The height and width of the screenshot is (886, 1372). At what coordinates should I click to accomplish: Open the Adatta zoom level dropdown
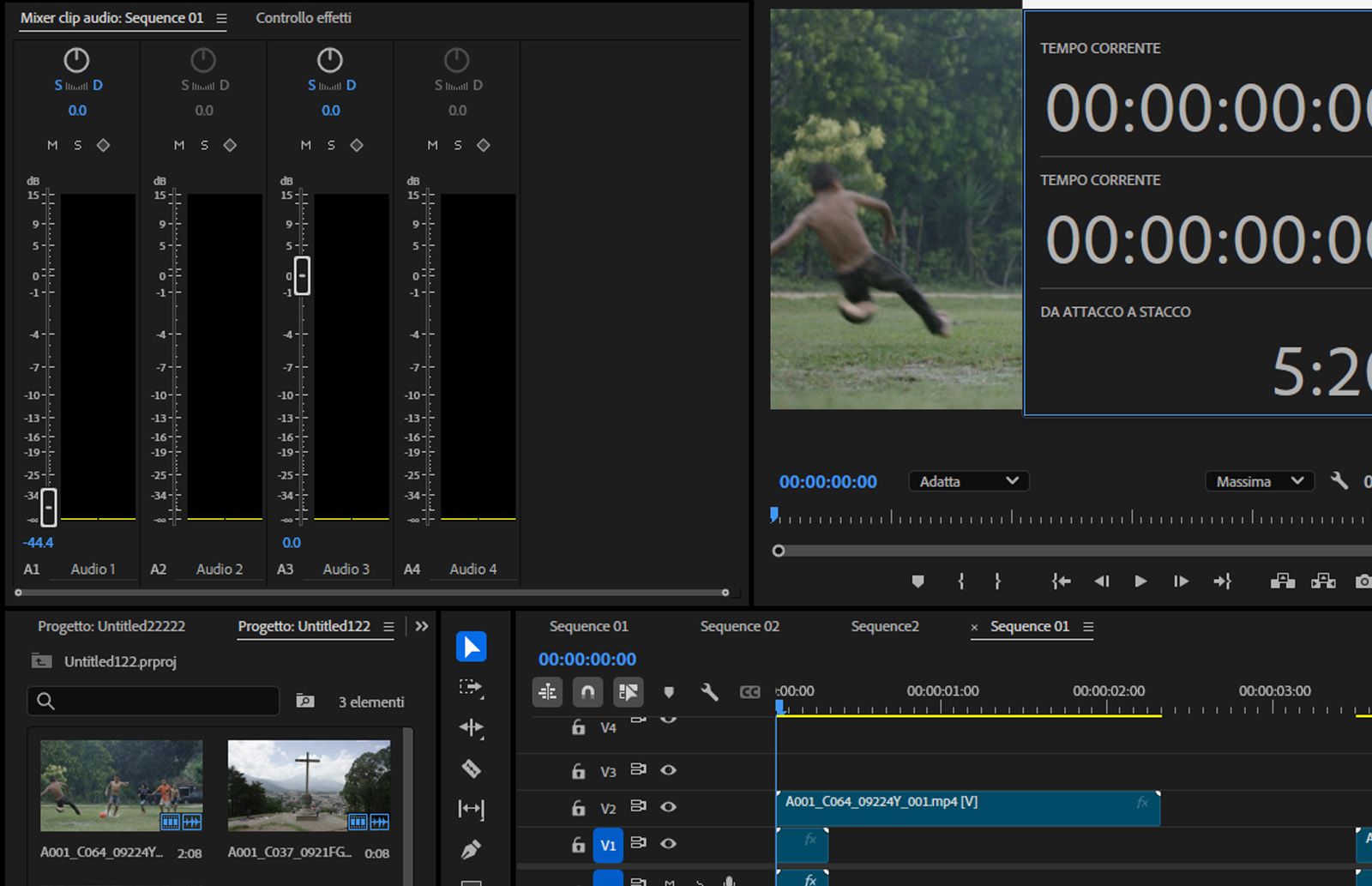pos(968,481)
